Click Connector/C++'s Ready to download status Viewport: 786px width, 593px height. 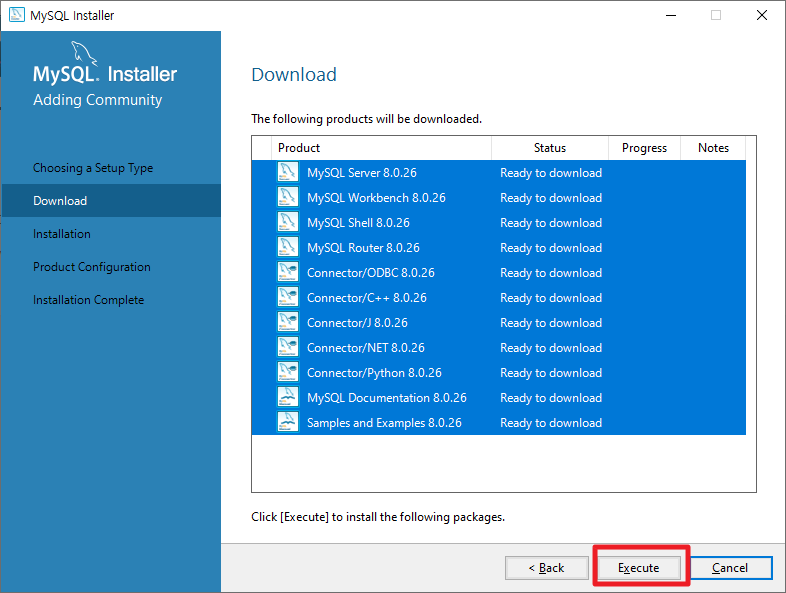coord(551,298)
